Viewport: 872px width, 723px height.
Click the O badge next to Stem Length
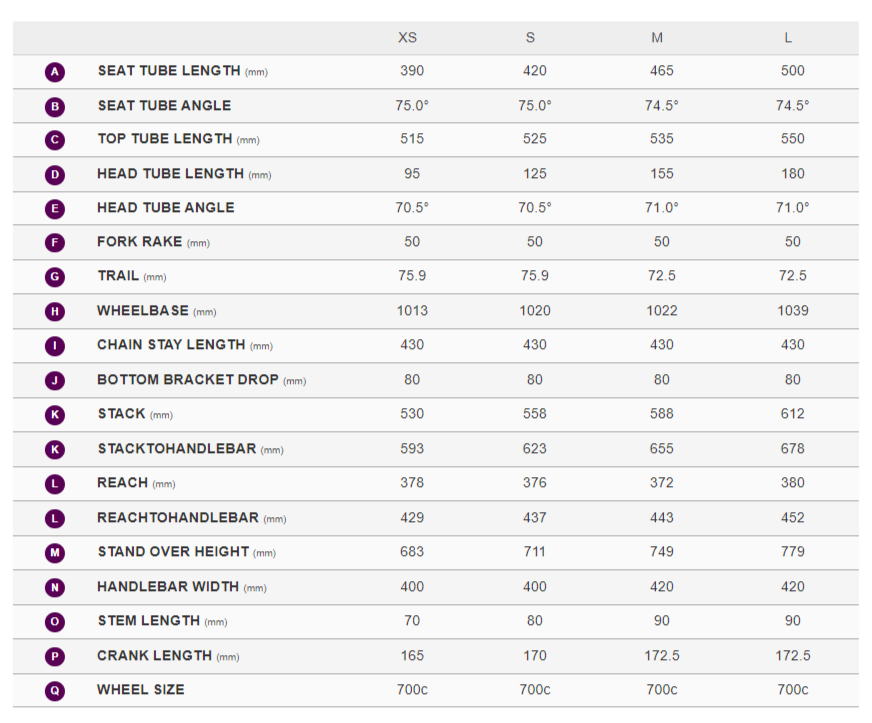pyautogui.click(x=55, y=622)
